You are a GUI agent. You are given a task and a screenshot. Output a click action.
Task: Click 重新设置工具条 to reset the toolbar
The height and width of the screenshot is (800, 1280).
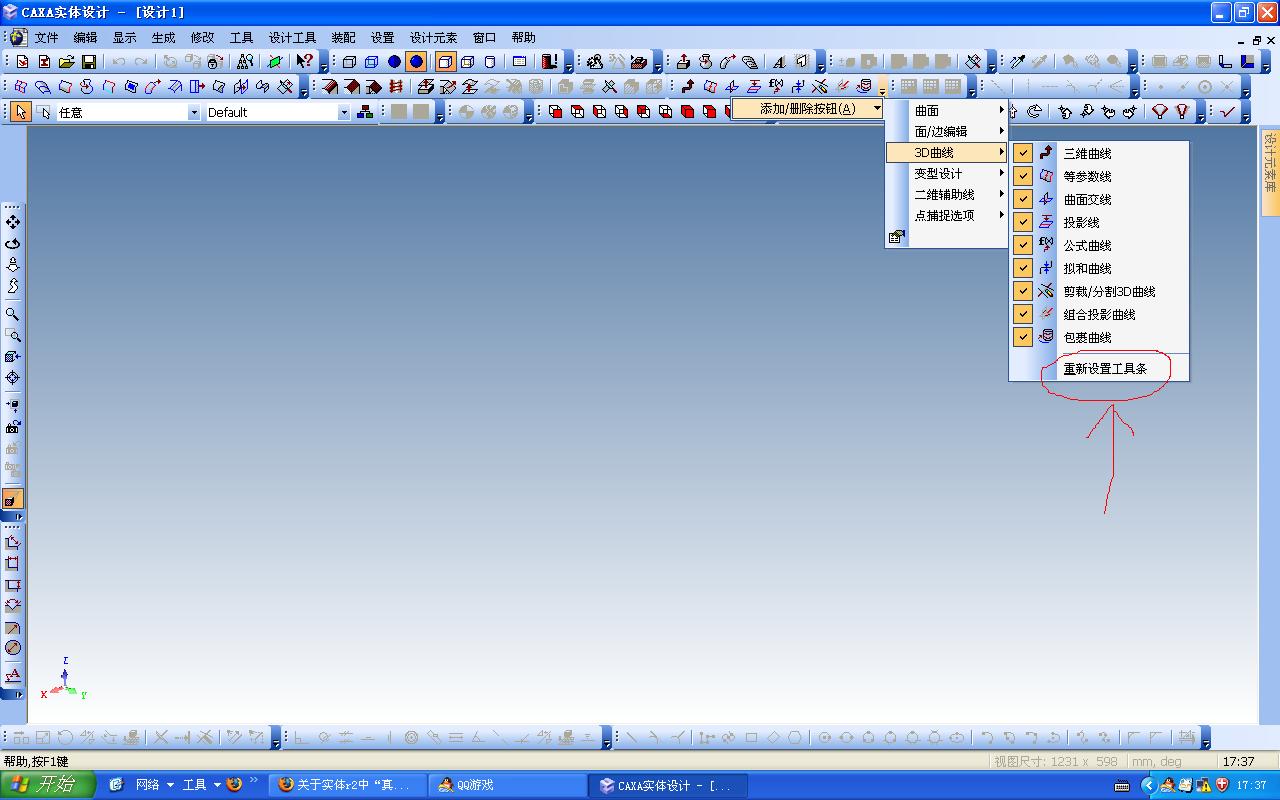tap(1105, 368)
